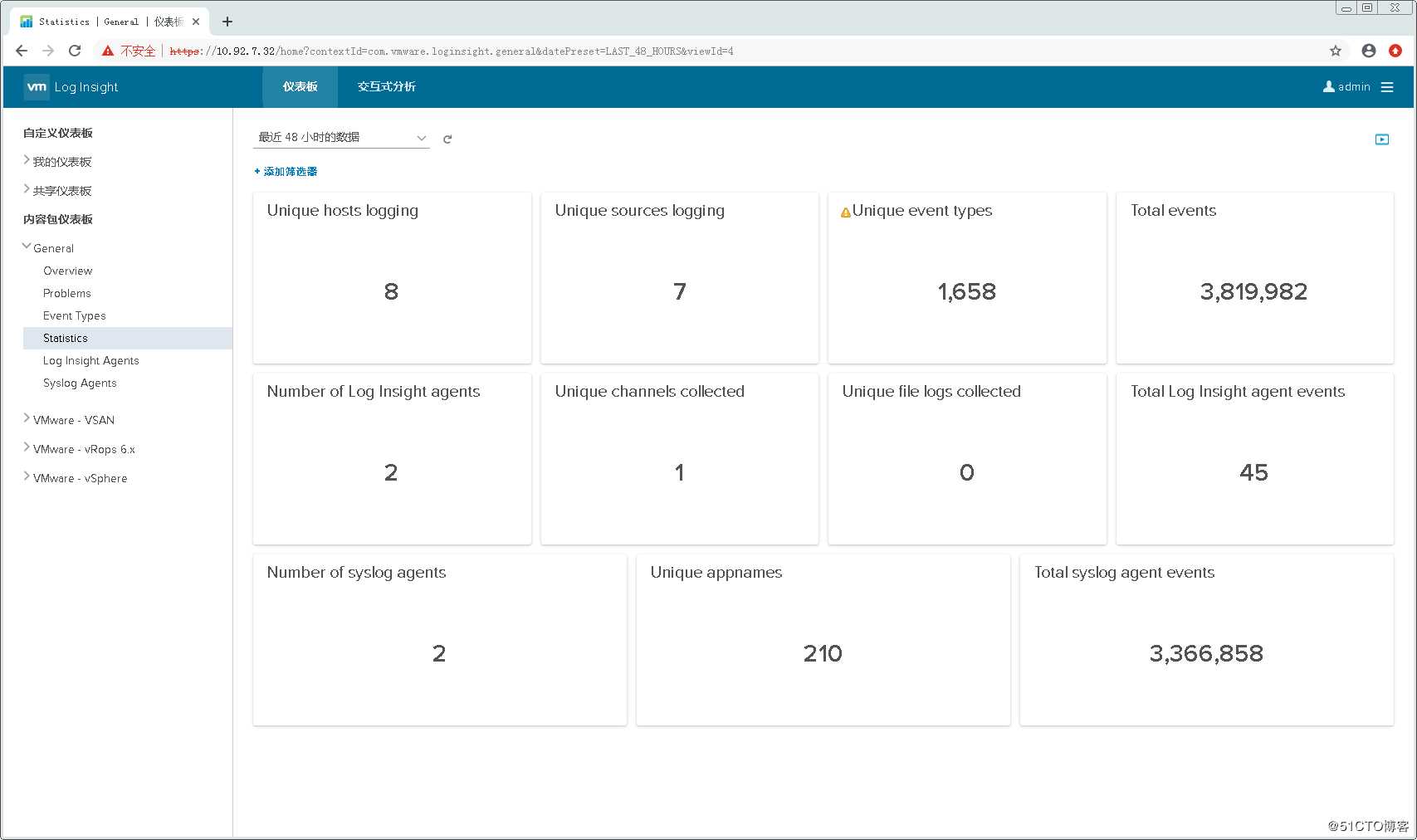Click the Total events widget title

pyautogui.click(x=1174, y=211)
